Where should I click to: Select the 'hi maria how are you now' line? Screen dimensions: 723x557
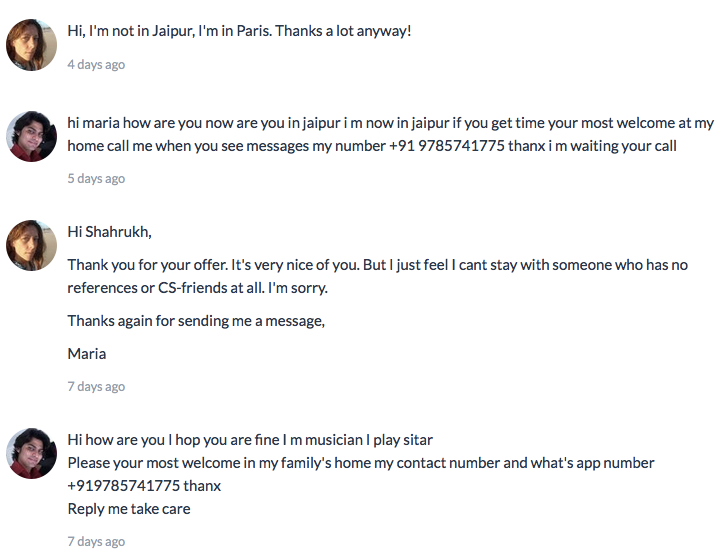(391, 123)
